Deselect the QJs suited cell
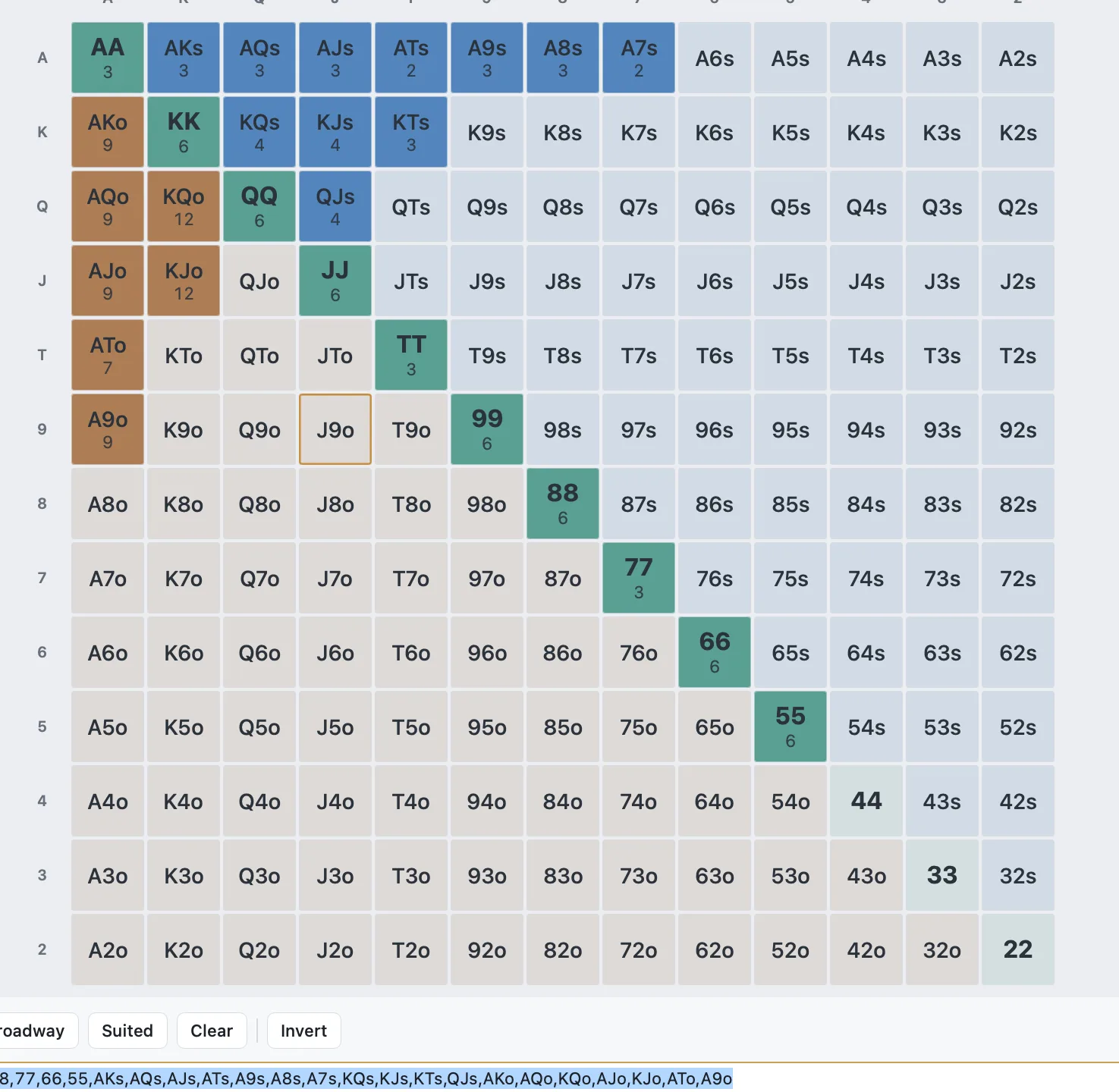1119x1092 pixels. coord(335,206)
